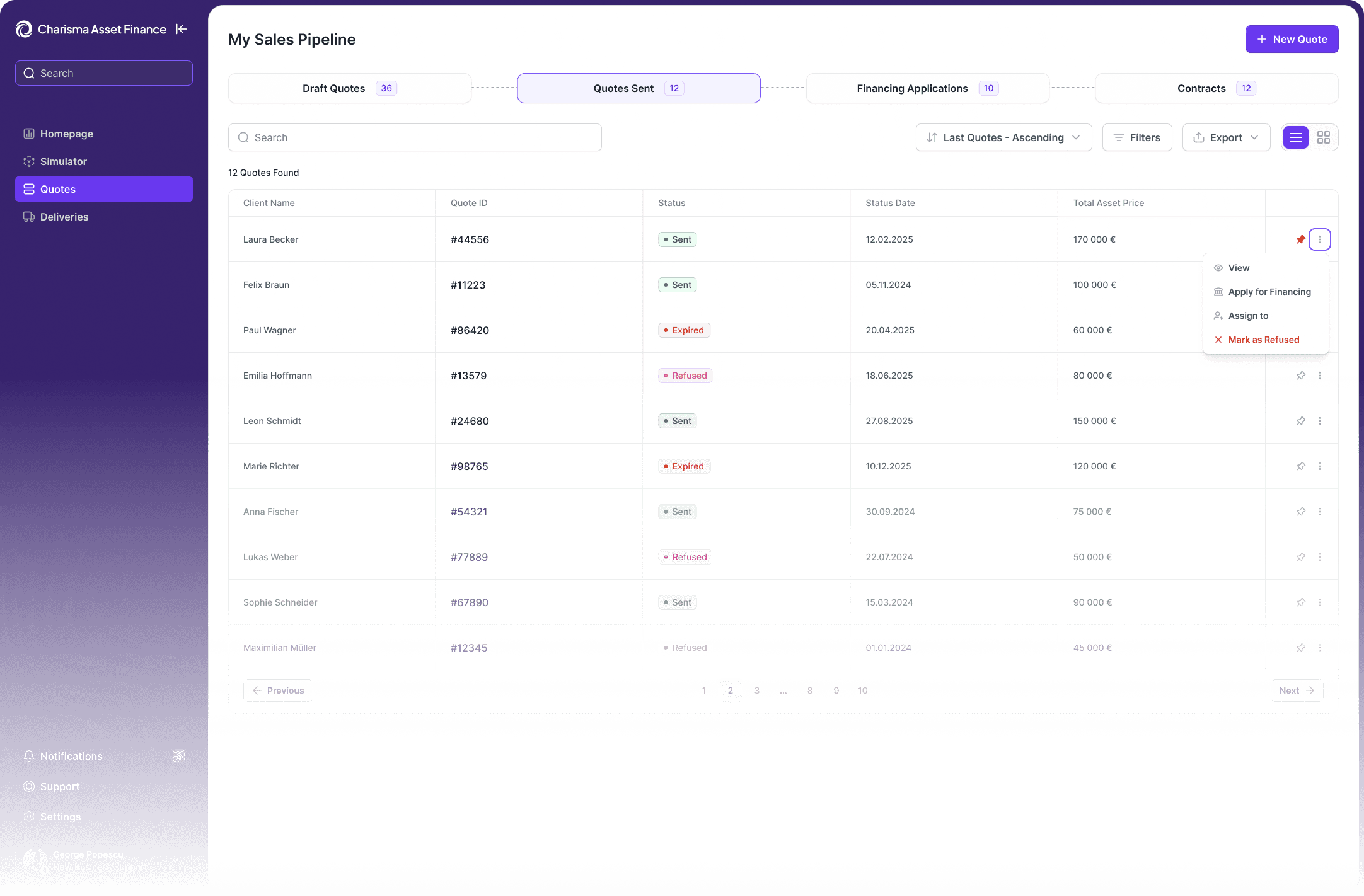The height and width of the screenshot is (896, 1364).
Task: Click the quotes table search field
Action: point(415,137)
